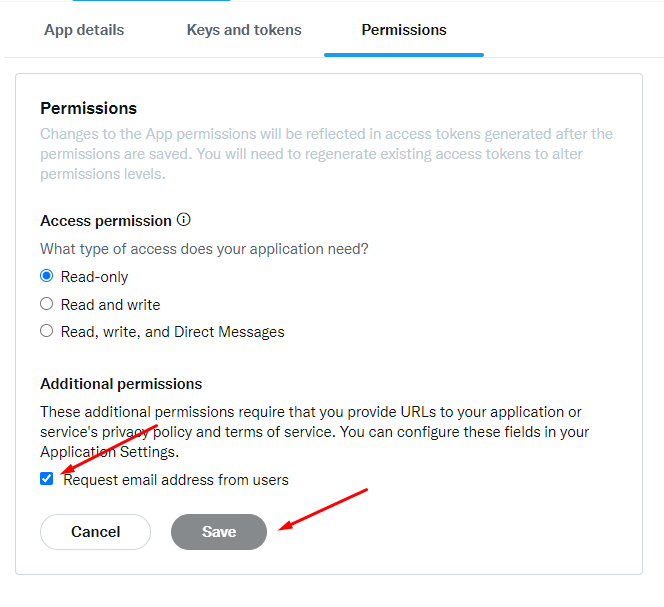Click the Additional permissions heading

[121, 384]
